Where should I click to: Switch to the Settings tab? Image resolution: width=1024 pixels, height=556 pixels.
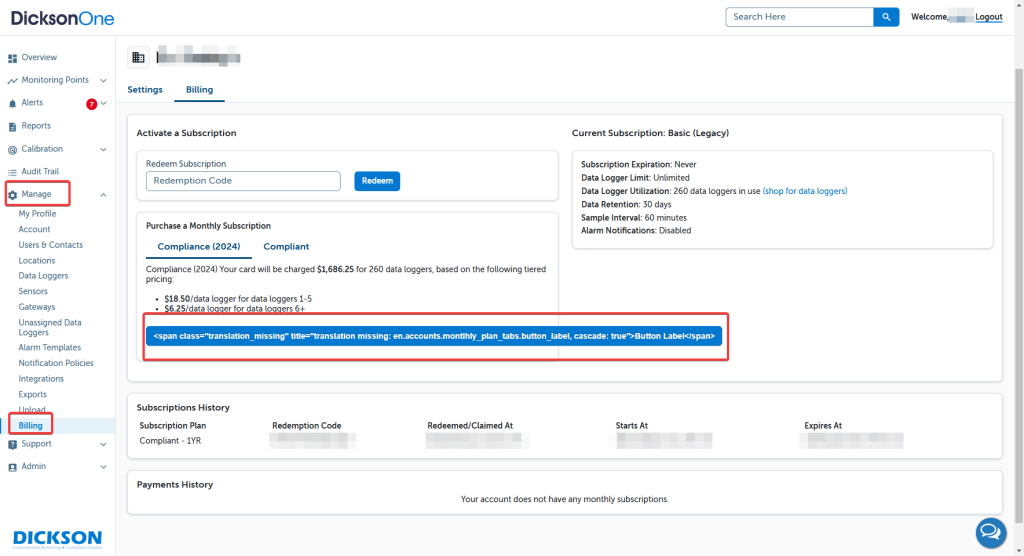pyautogui.click(x=145, y=90)
